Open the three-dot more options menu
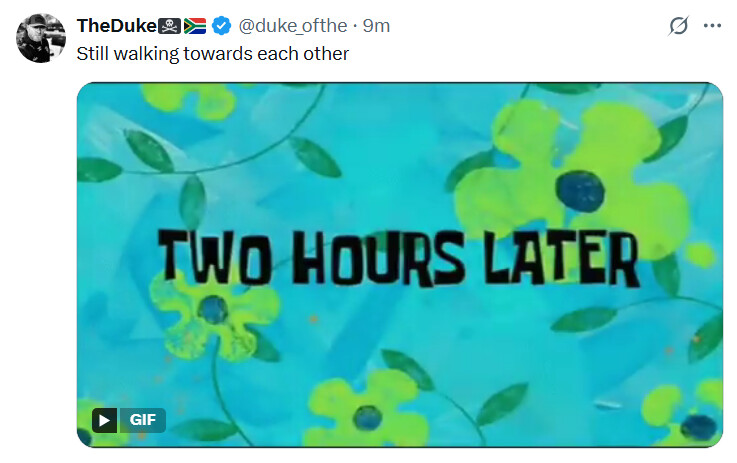737x463 pixels. point(712,26)
